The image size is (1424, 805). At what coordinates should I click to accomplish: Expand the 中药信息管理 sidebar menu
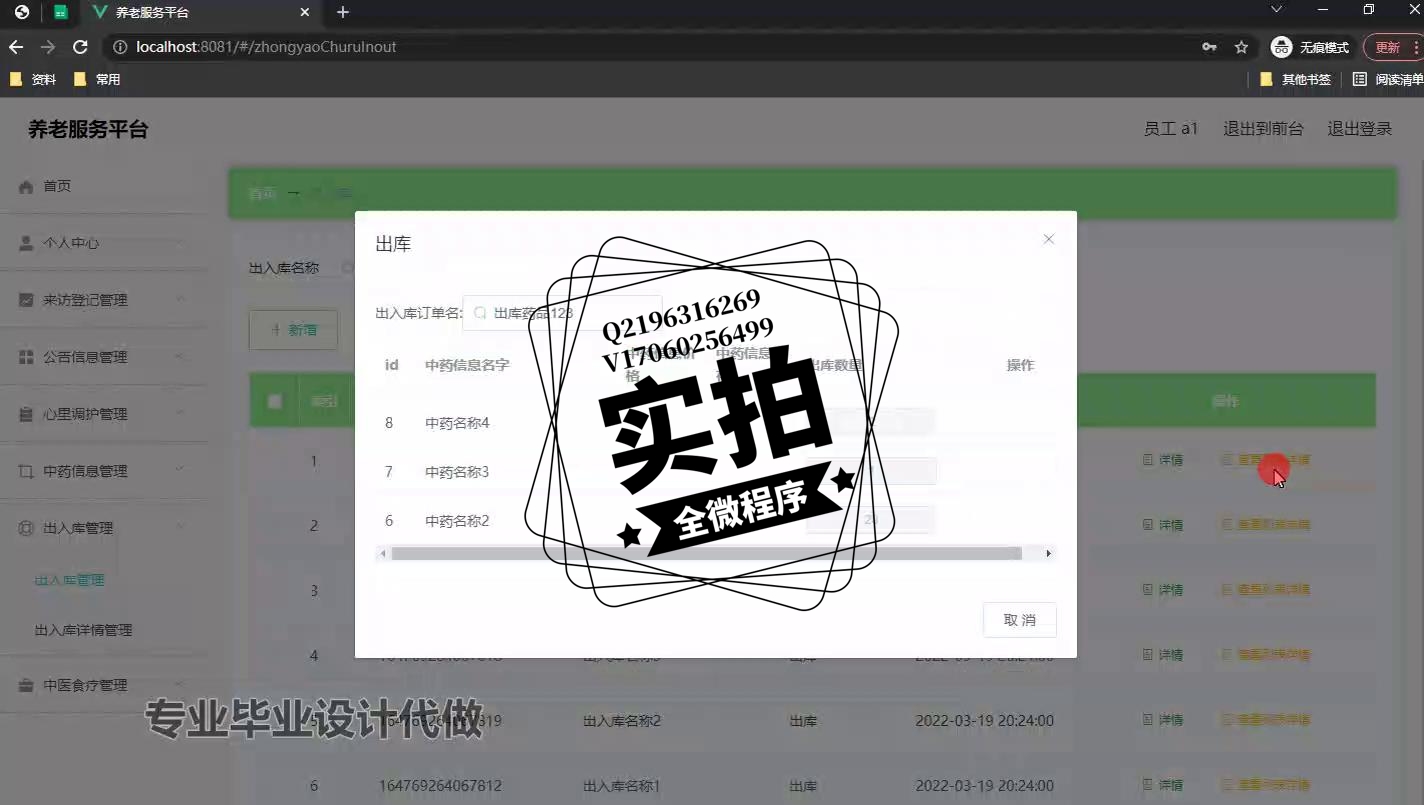point(105,471)
